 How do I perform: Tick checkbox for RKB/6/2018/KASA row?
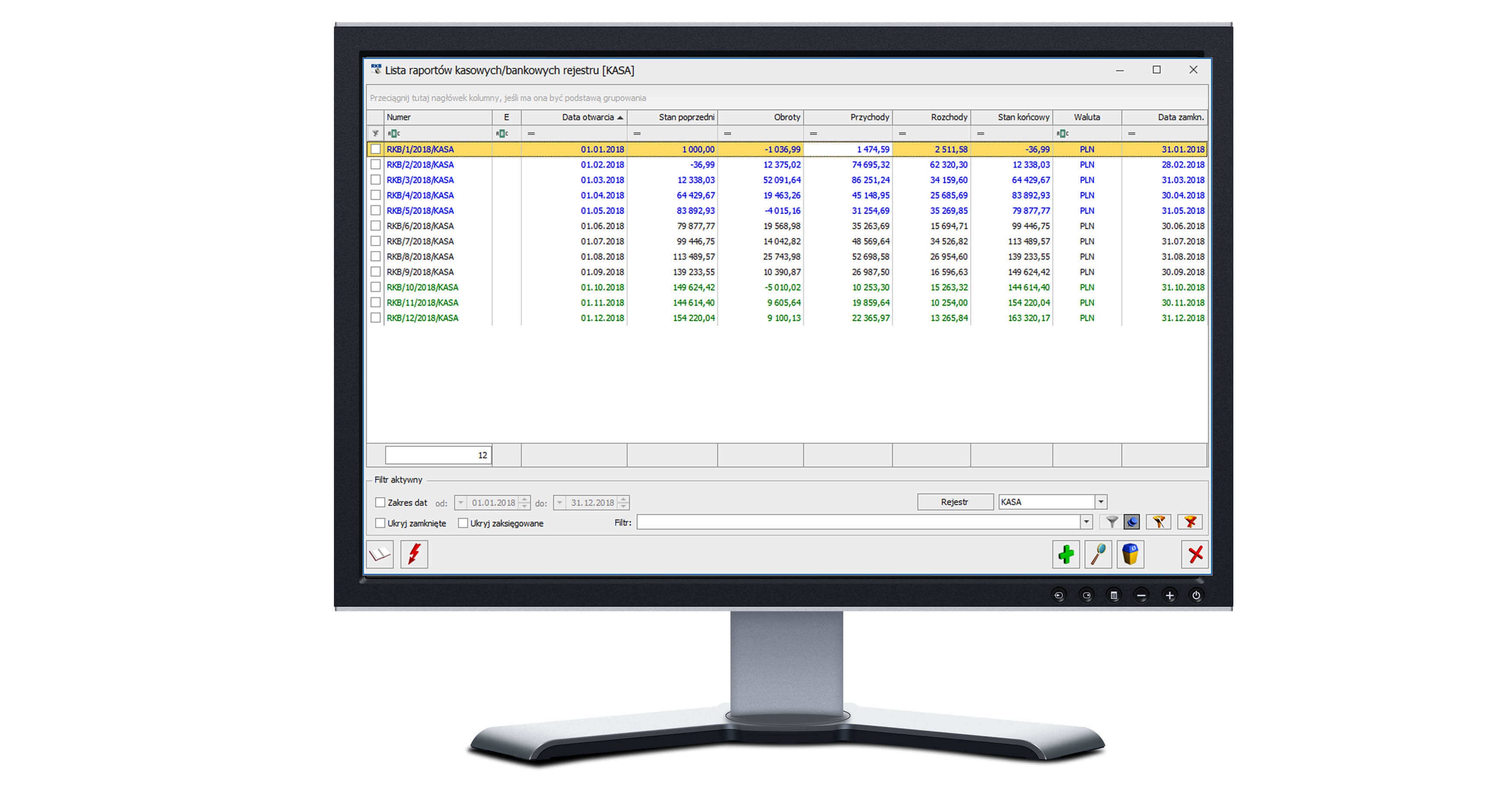[376, 225]
